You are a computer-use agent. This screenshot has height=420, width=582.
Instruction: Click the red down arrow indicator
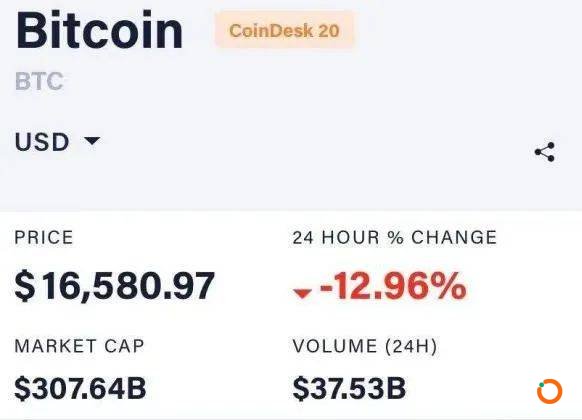coord(302,293)
